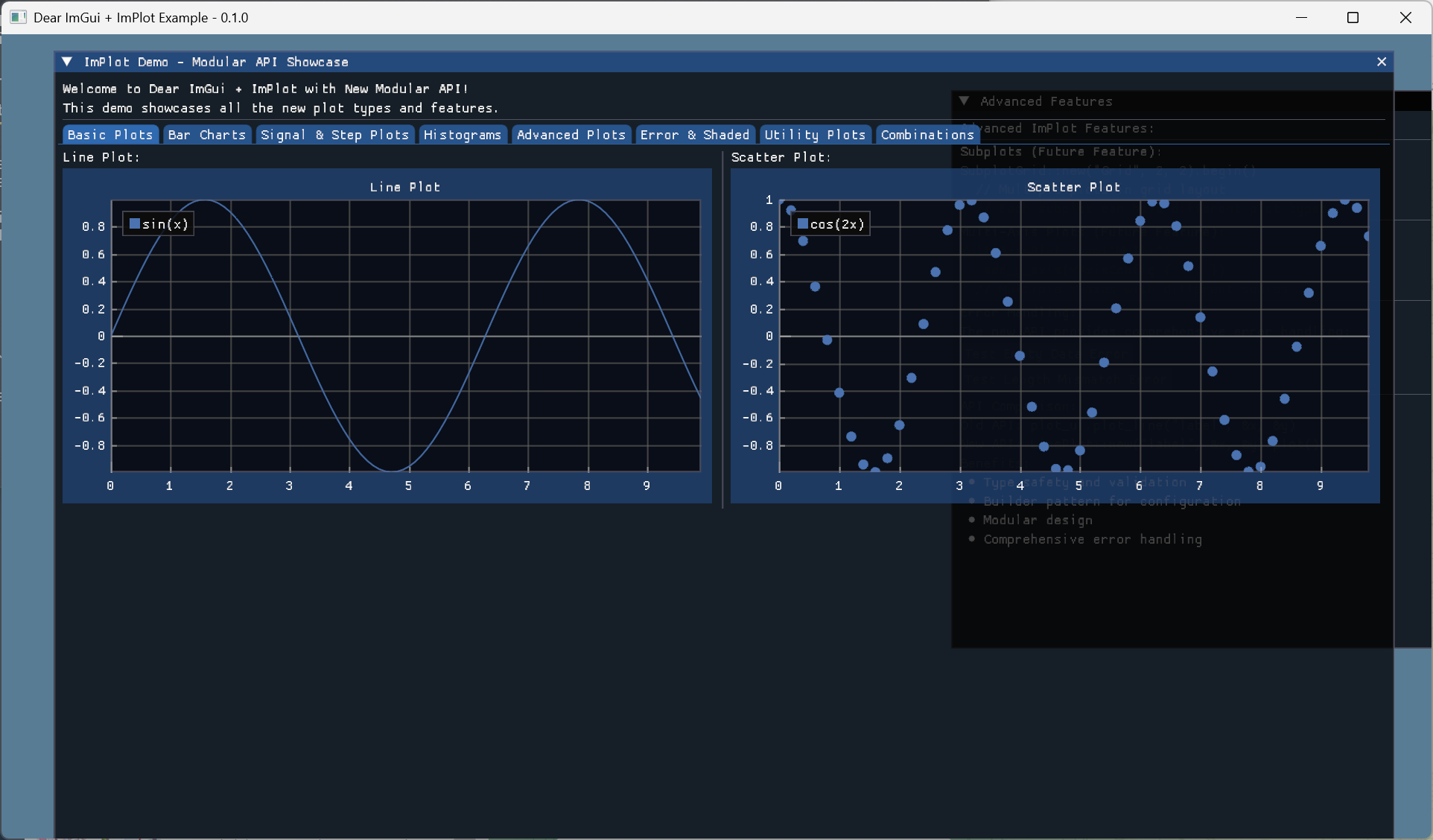Go to the Advanced Plots tab
The image size is (1433, 840).
(571, 135)
